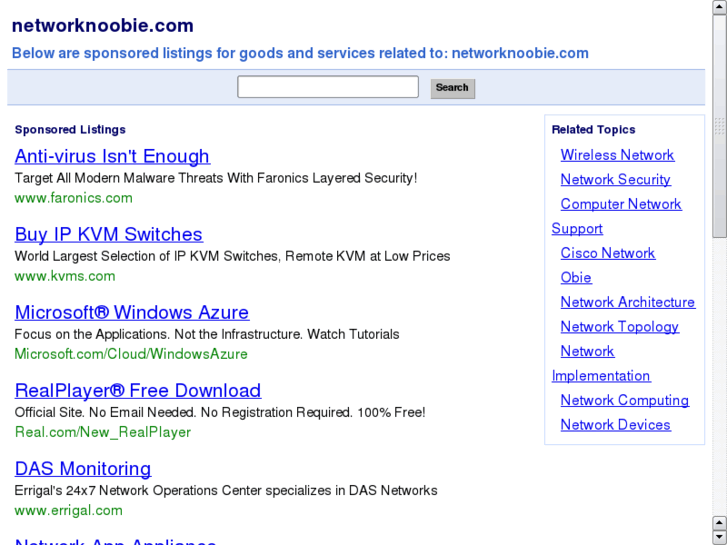The image size is (727, 545).
Task: Click the Real.com/New_RealPlayer URL text
Action: (102, 432)
